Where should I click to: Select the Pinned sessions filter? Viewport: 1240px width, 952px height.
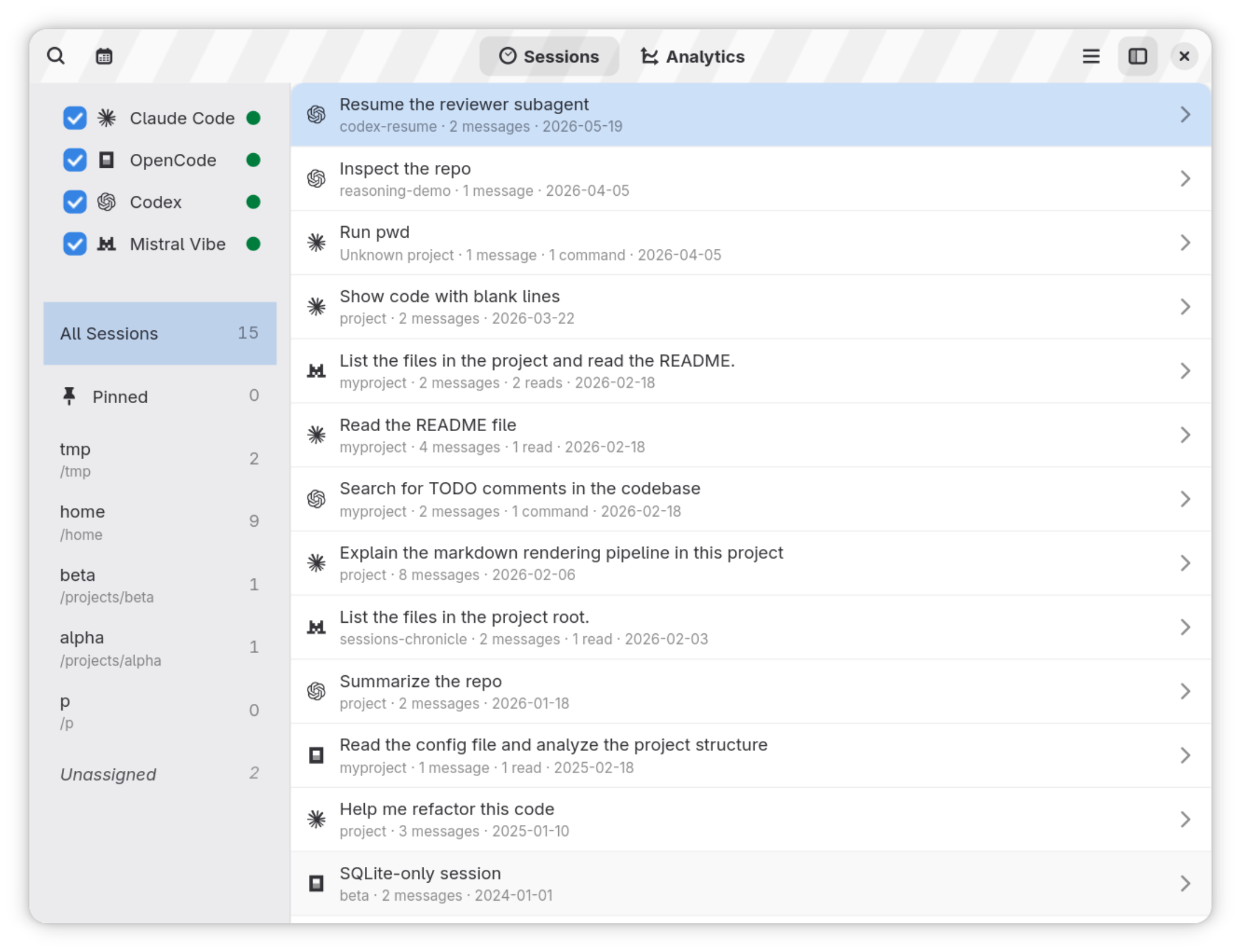point(160,397)
